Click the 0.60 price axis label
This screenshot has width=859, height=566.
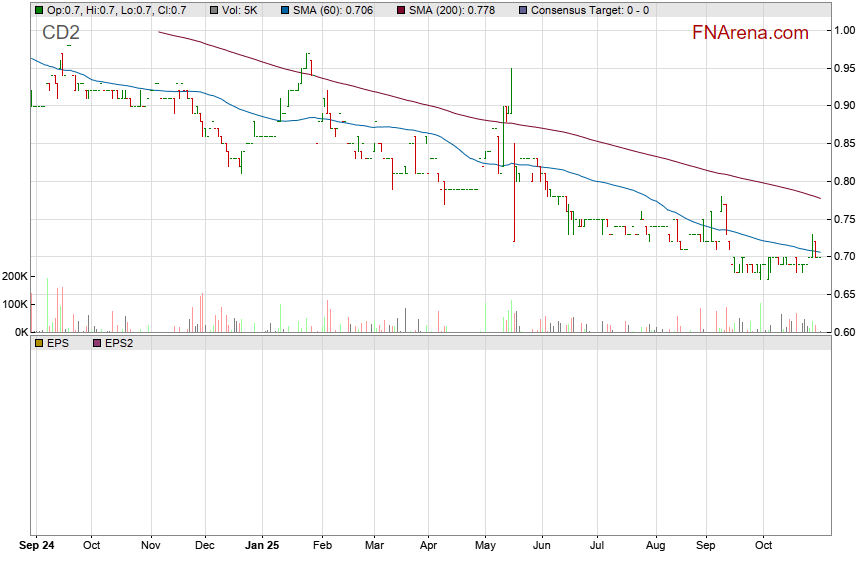(x=844, y=332)
